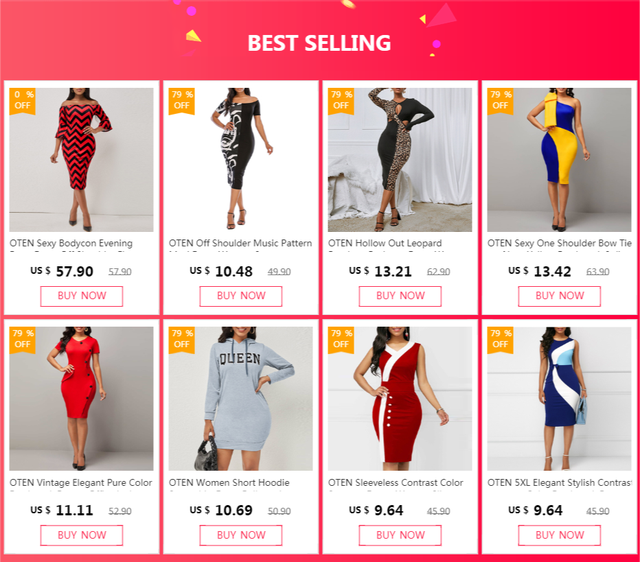Screen dimensions: 640x562
Task: Buy the US $57.90 bodycon evening dress
Action: [x=82, y=296]
